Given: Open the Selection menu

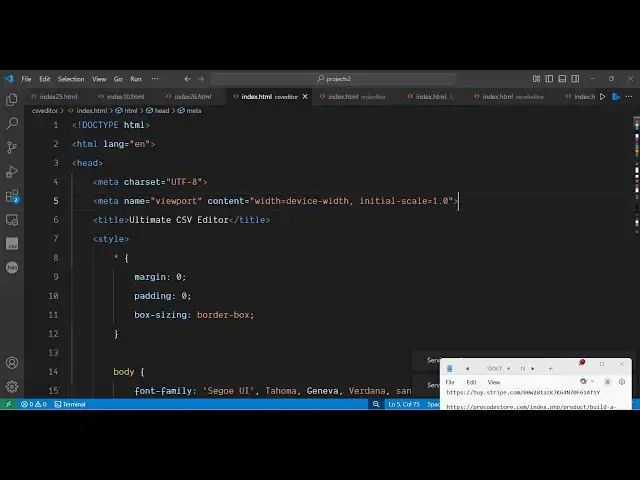Looking at the screenshot, I should pyautogui.click(x=71, y=79).
